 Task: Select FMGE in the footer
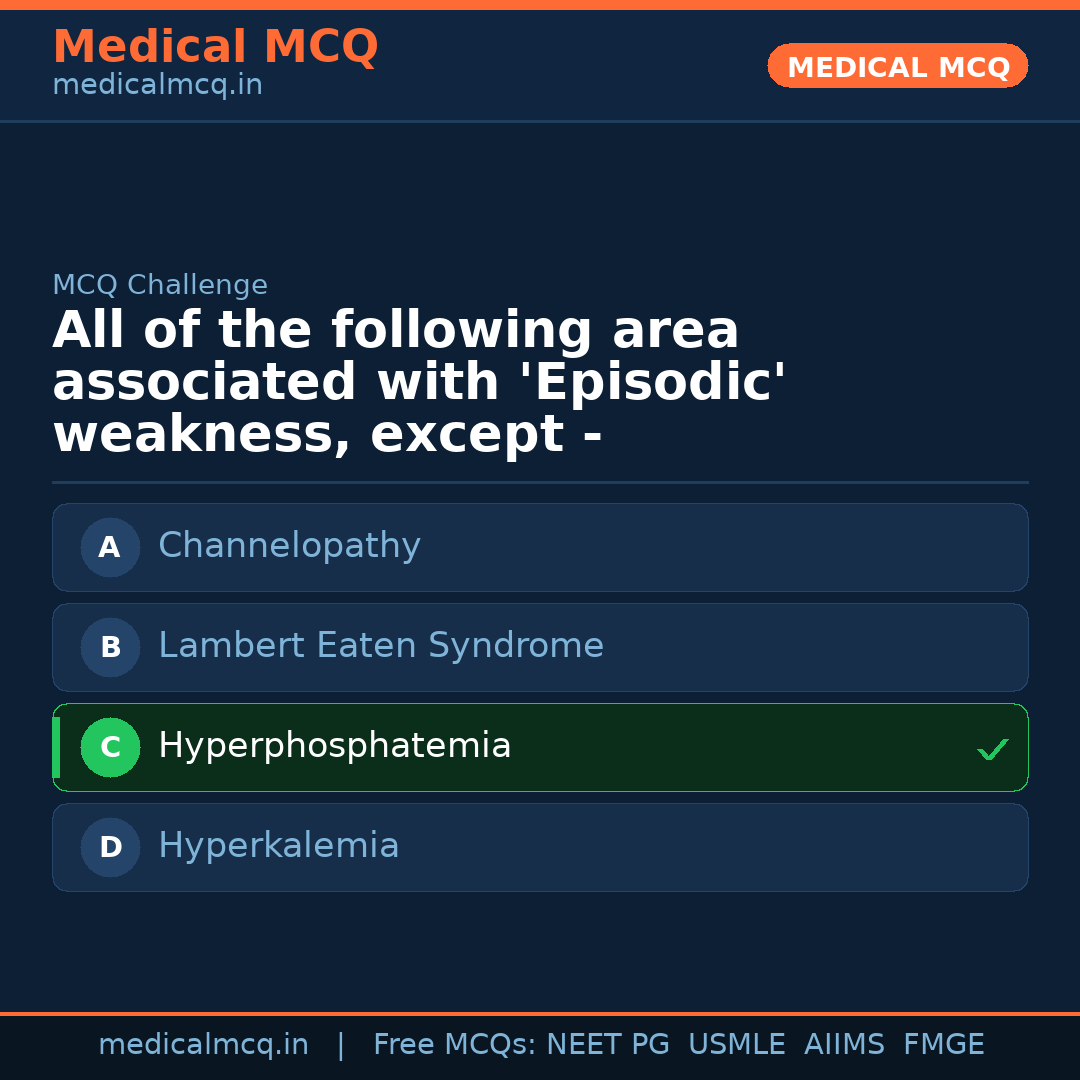[943, 1045]
